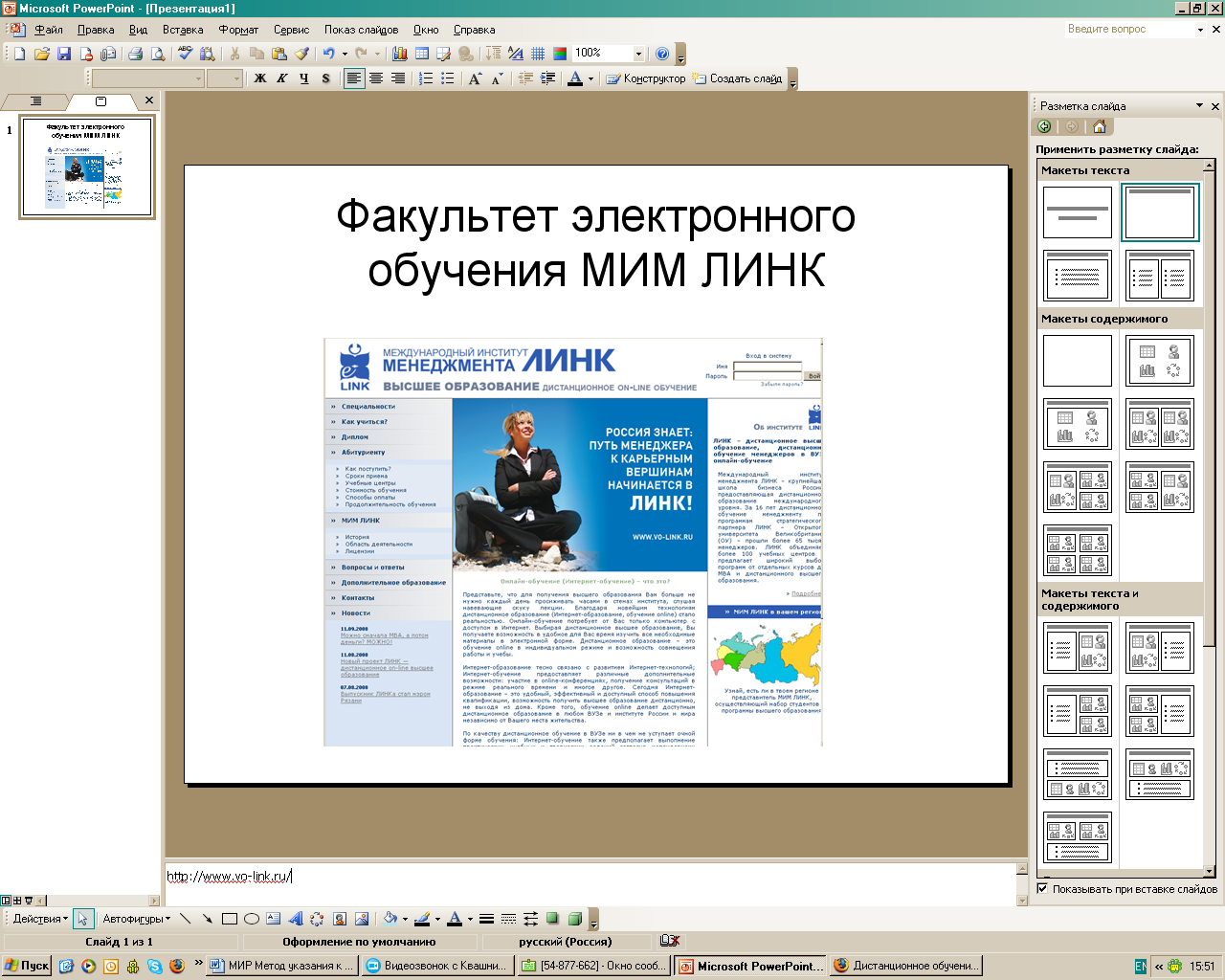Screen dimensions: 1225x980
Task: Toggle text shadow (S)
Action: pos(326,78)
